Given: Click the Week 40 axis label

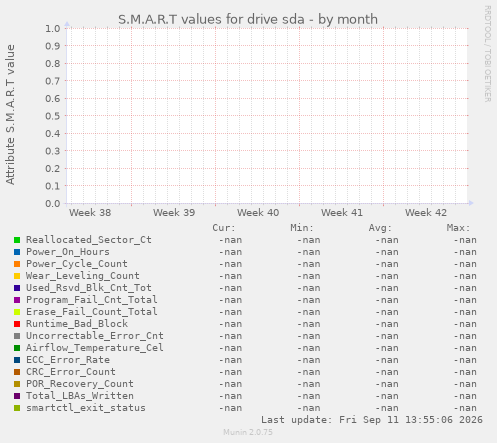Looking at the screenshot, I should pyautogui.click(x=258, y=213).
